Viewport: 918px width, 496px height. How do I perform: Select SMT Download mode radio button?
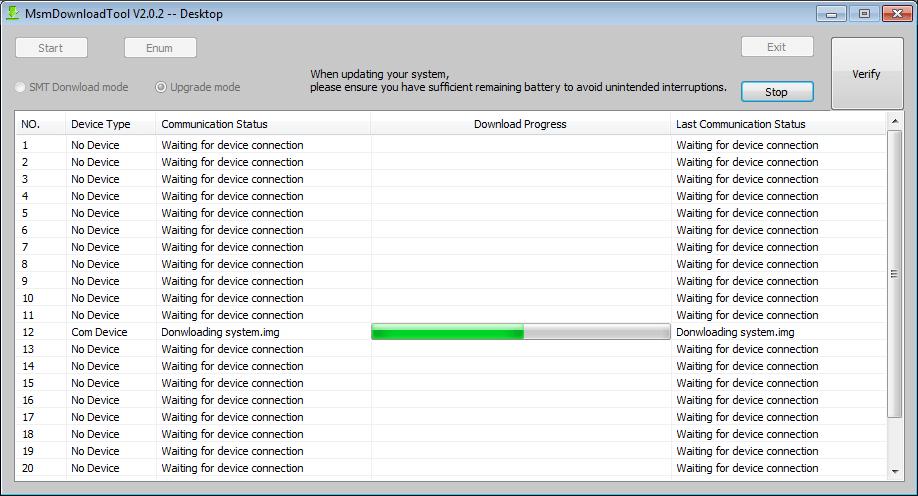[x=21, y=87]
